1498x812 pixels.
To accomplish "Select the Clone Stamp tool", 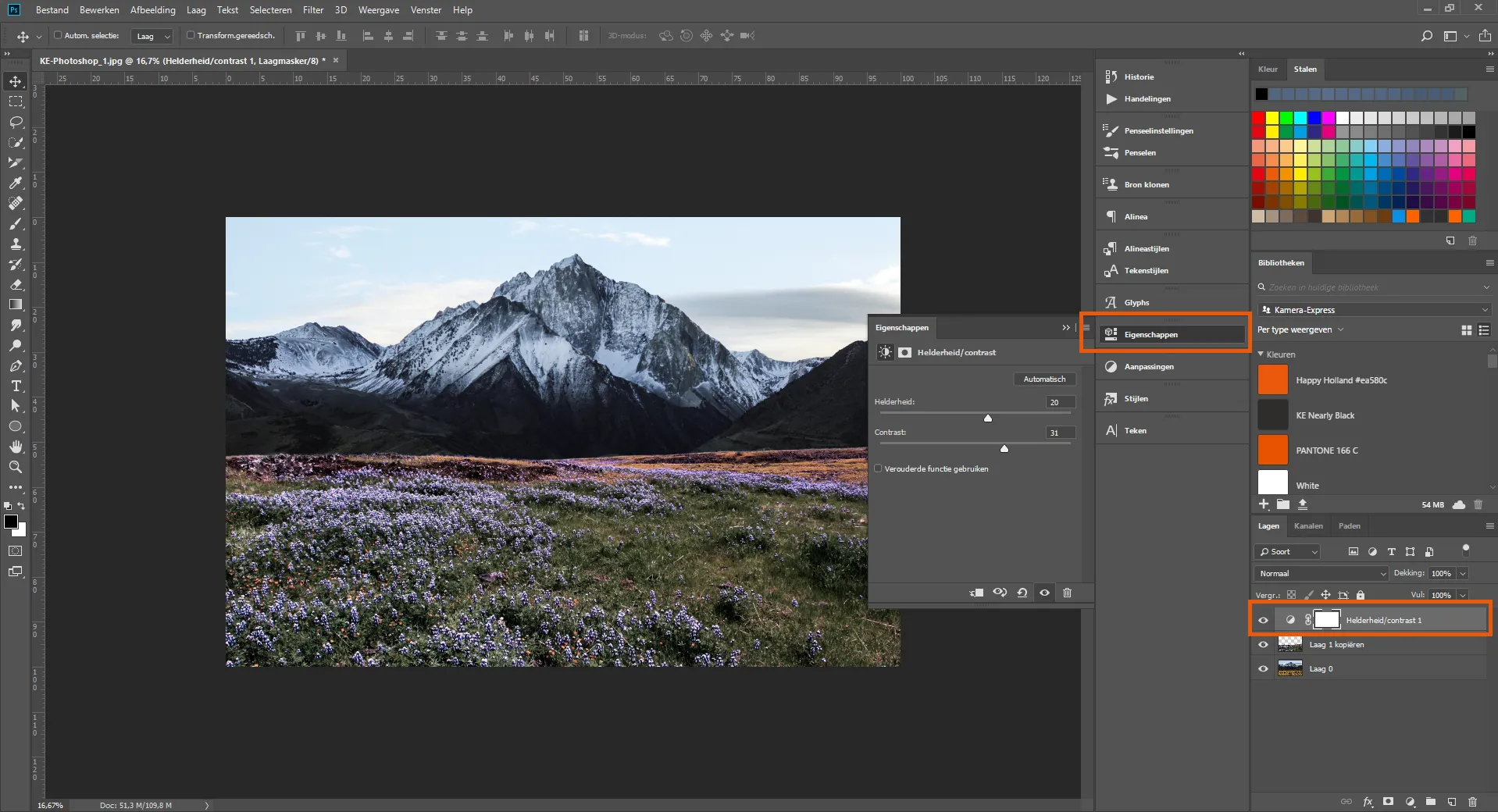I will [16, 244].
